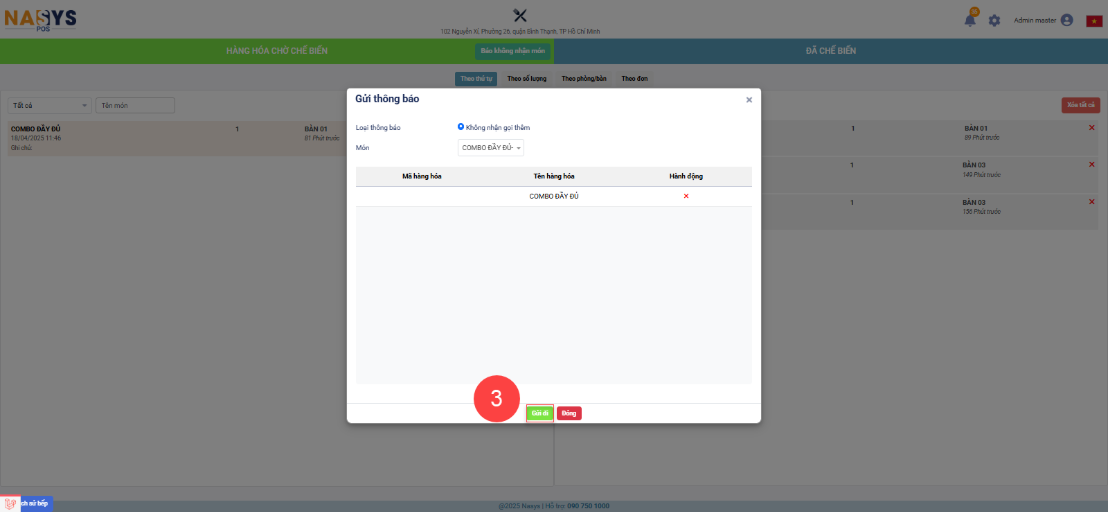Remove COMBO ĐẦY ĐỦ row with red X

click(x=686, y=196)
